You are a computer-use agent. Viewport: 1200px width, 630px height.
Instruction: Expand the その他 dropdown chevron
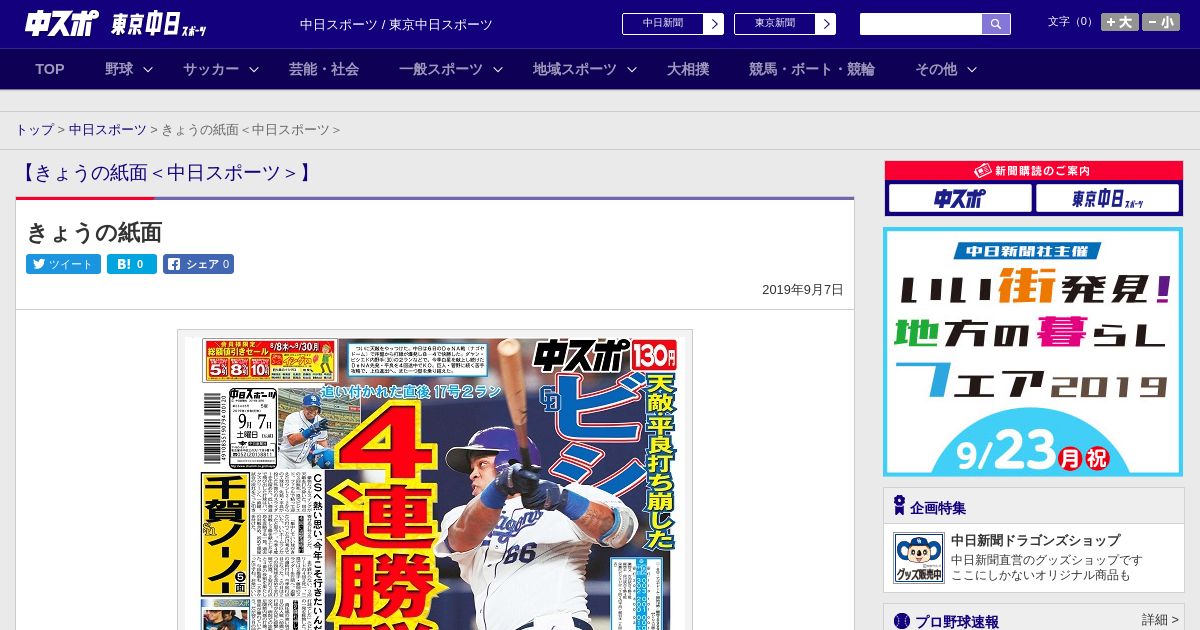(972, 69)
